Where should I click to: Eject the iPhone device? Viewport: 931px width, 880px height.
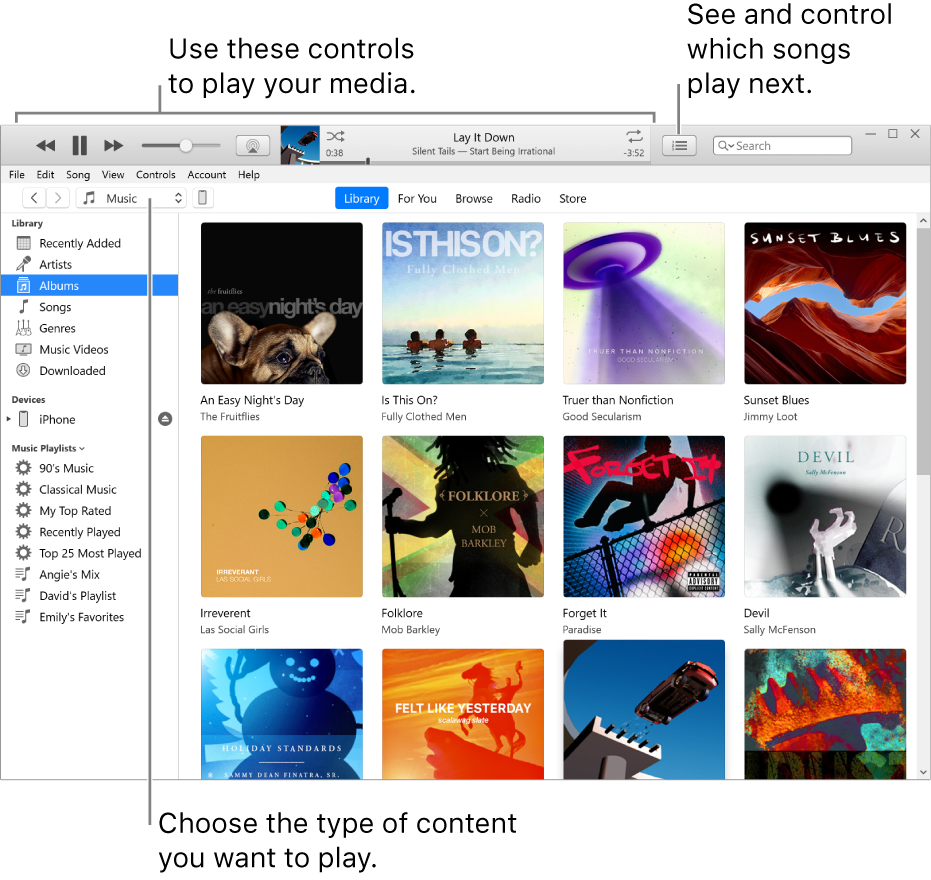(165, 419)
